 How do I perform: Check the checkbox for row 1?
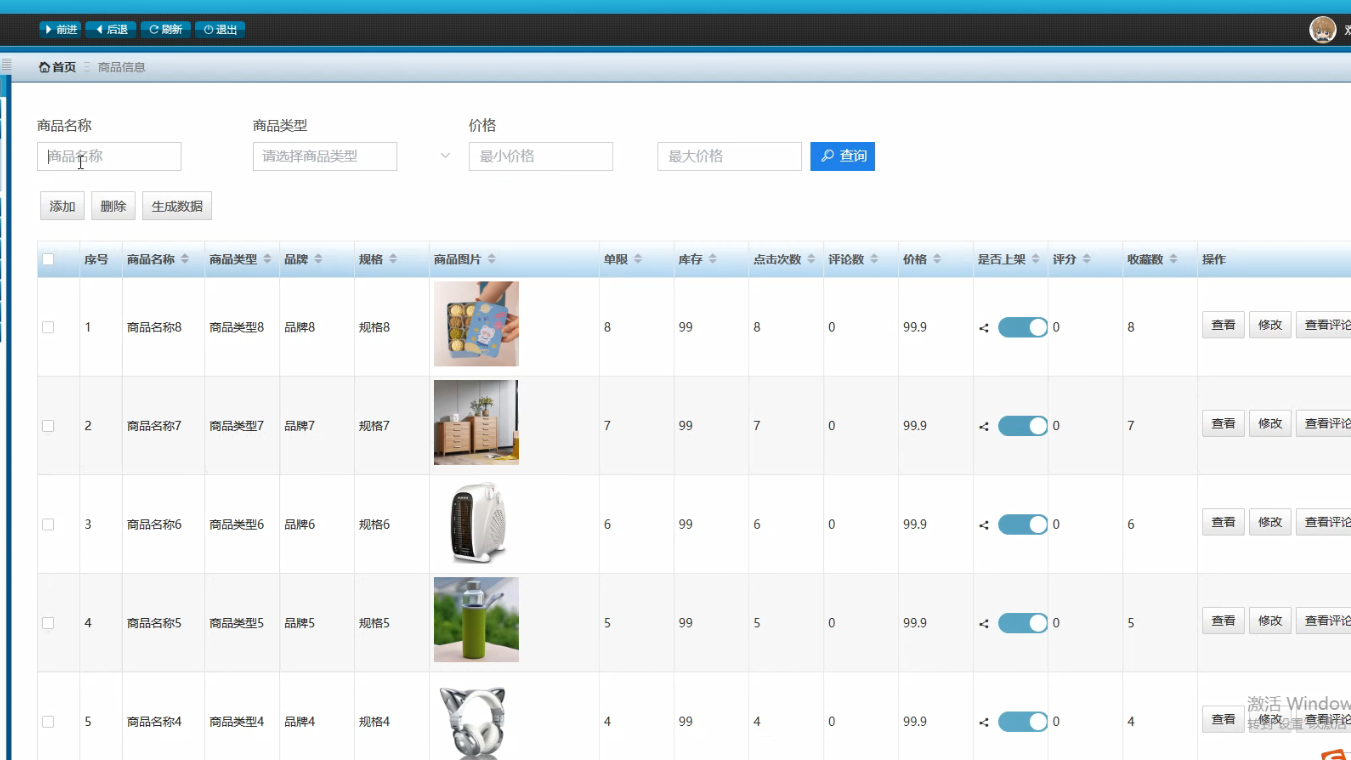pos(48,327)
